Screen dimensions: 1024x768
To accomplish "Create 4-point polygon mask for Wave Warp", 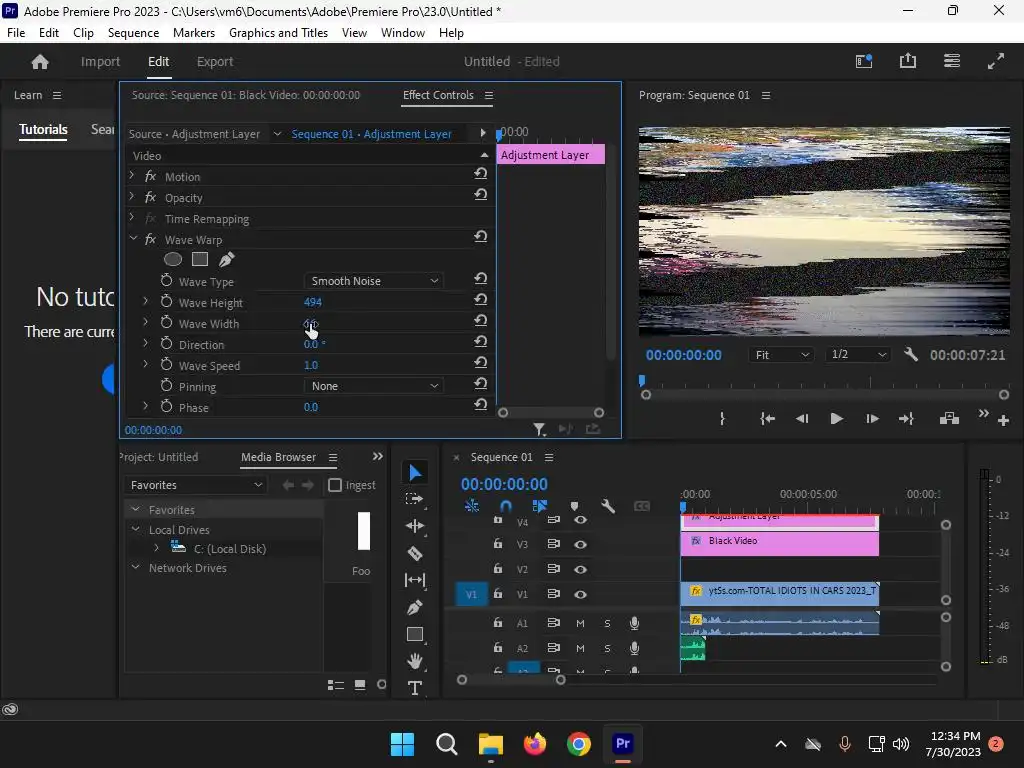I will point(200,259).
